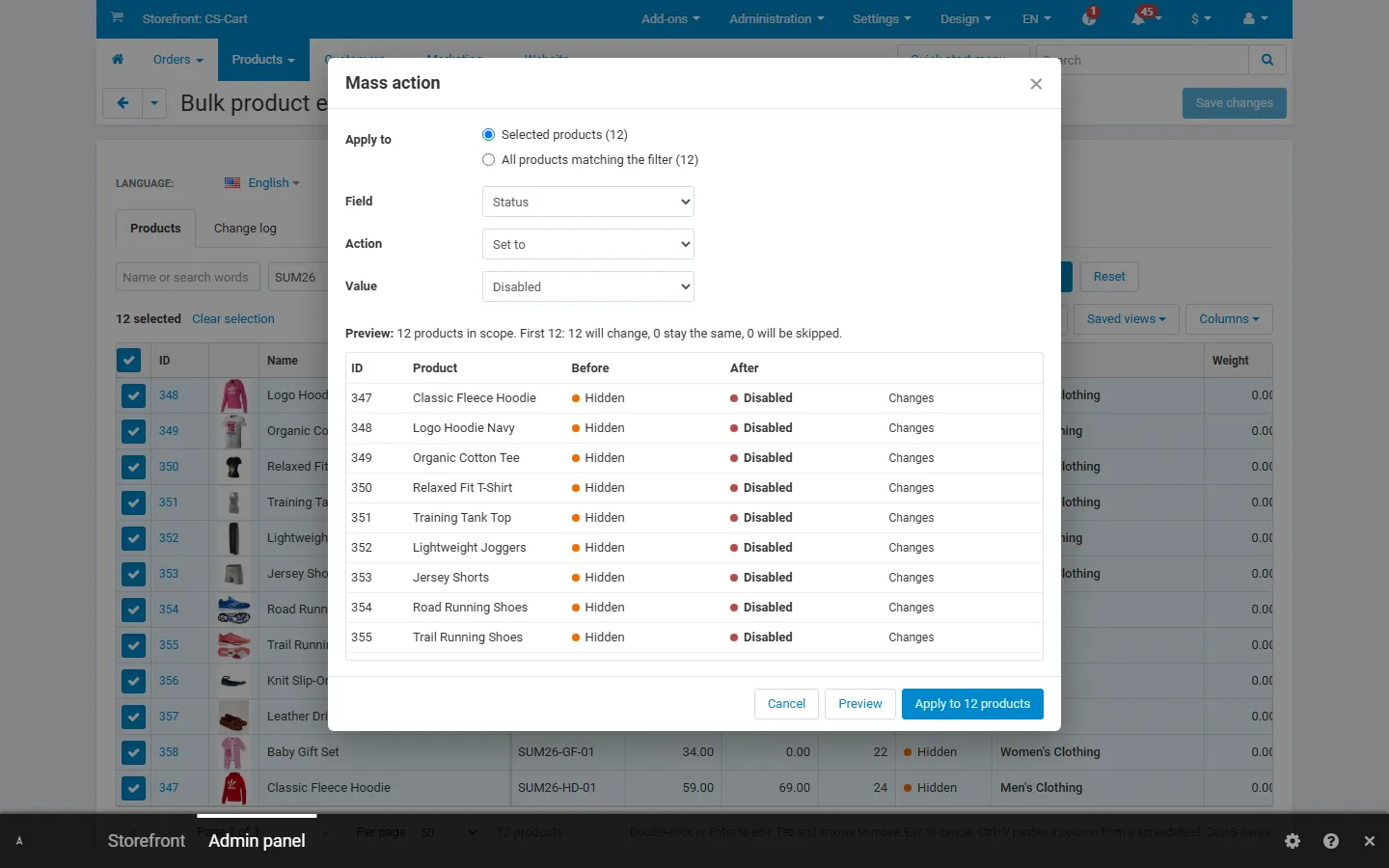Click the Clear selection link
Image resolution: width=1389 pixels, height=868 pixels.
pos(233,319)
